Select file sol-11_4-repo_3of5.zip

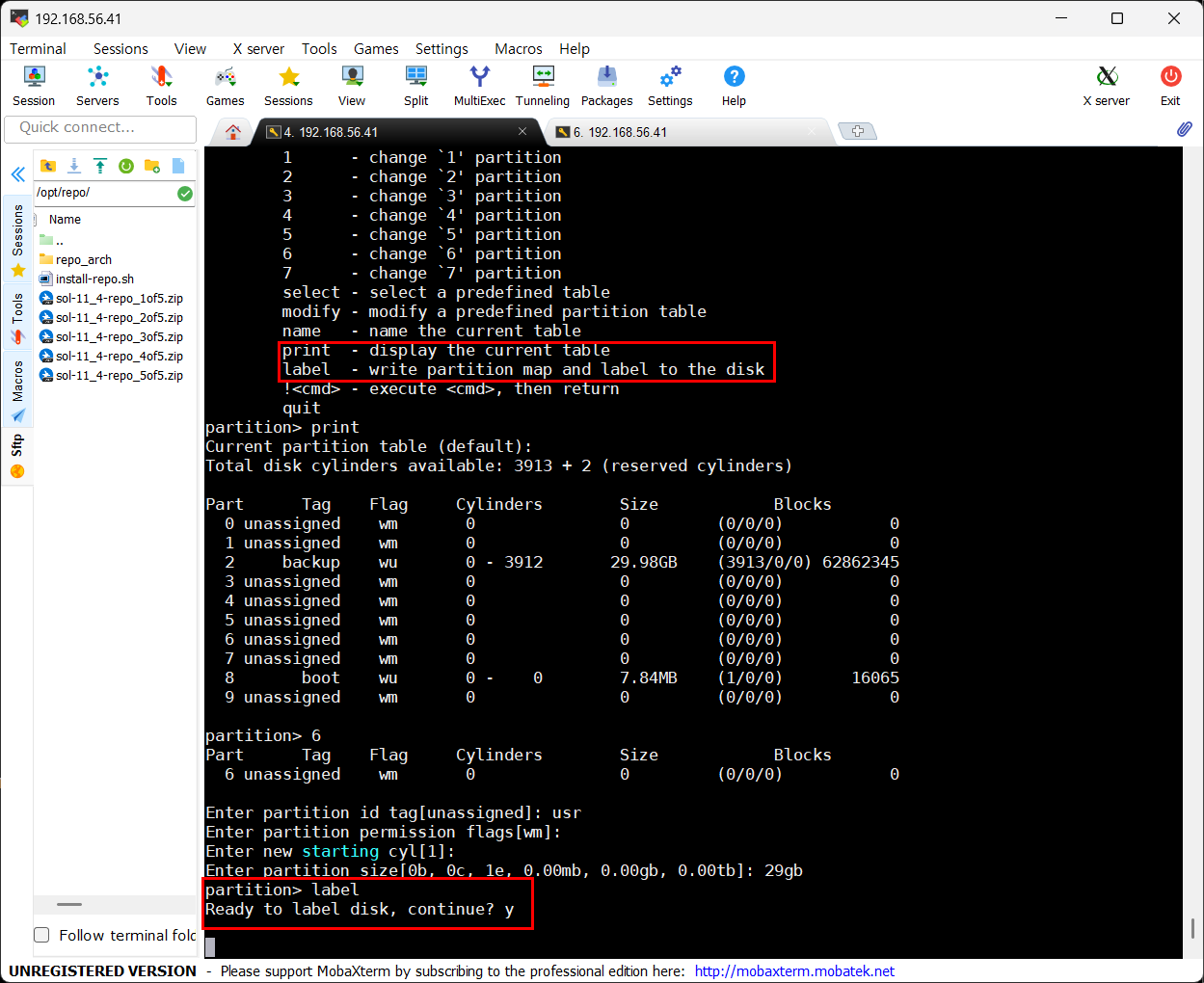pos(111,336)
